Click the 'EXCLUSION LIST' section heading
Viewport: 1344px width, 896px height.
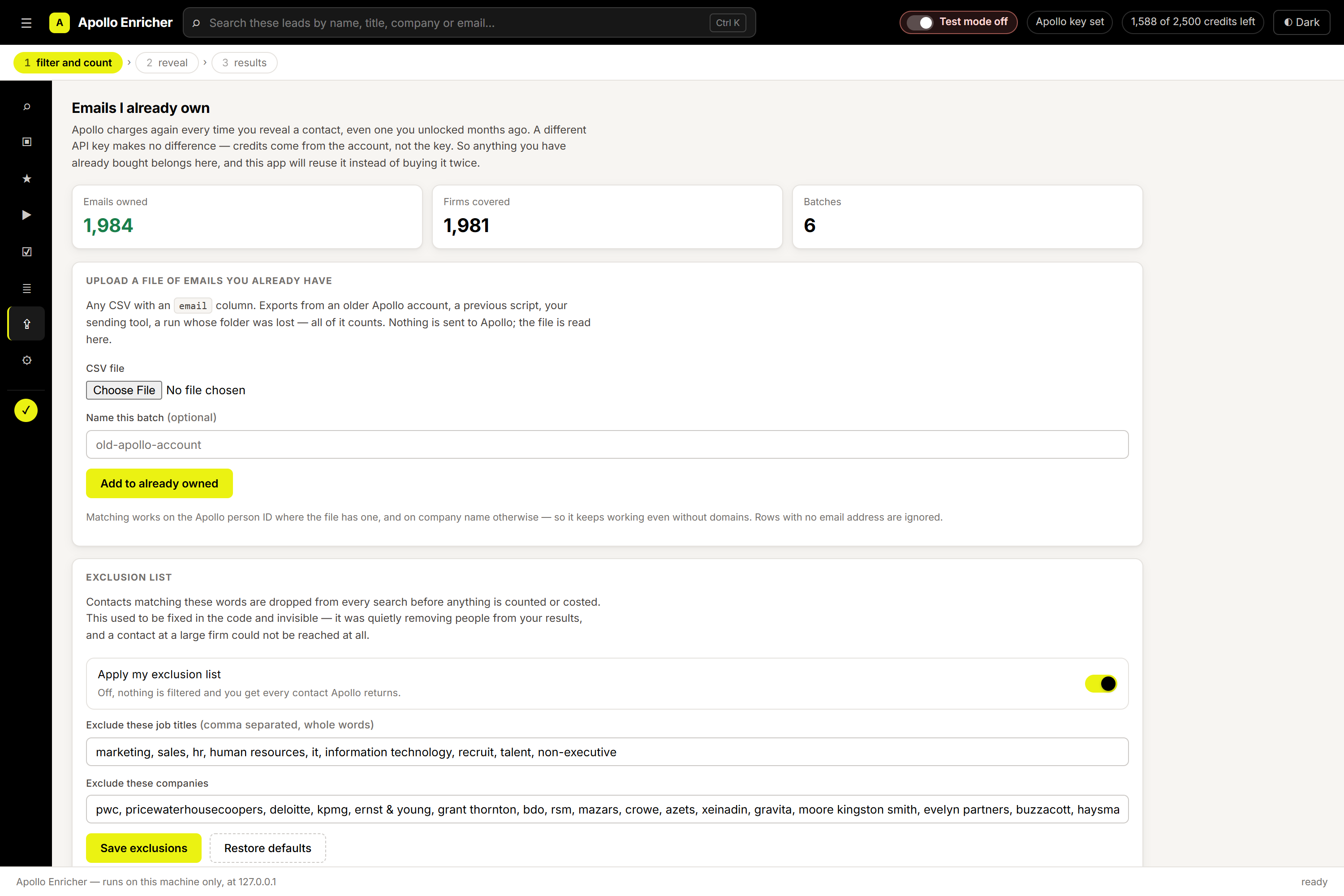[x=129, y=577]
